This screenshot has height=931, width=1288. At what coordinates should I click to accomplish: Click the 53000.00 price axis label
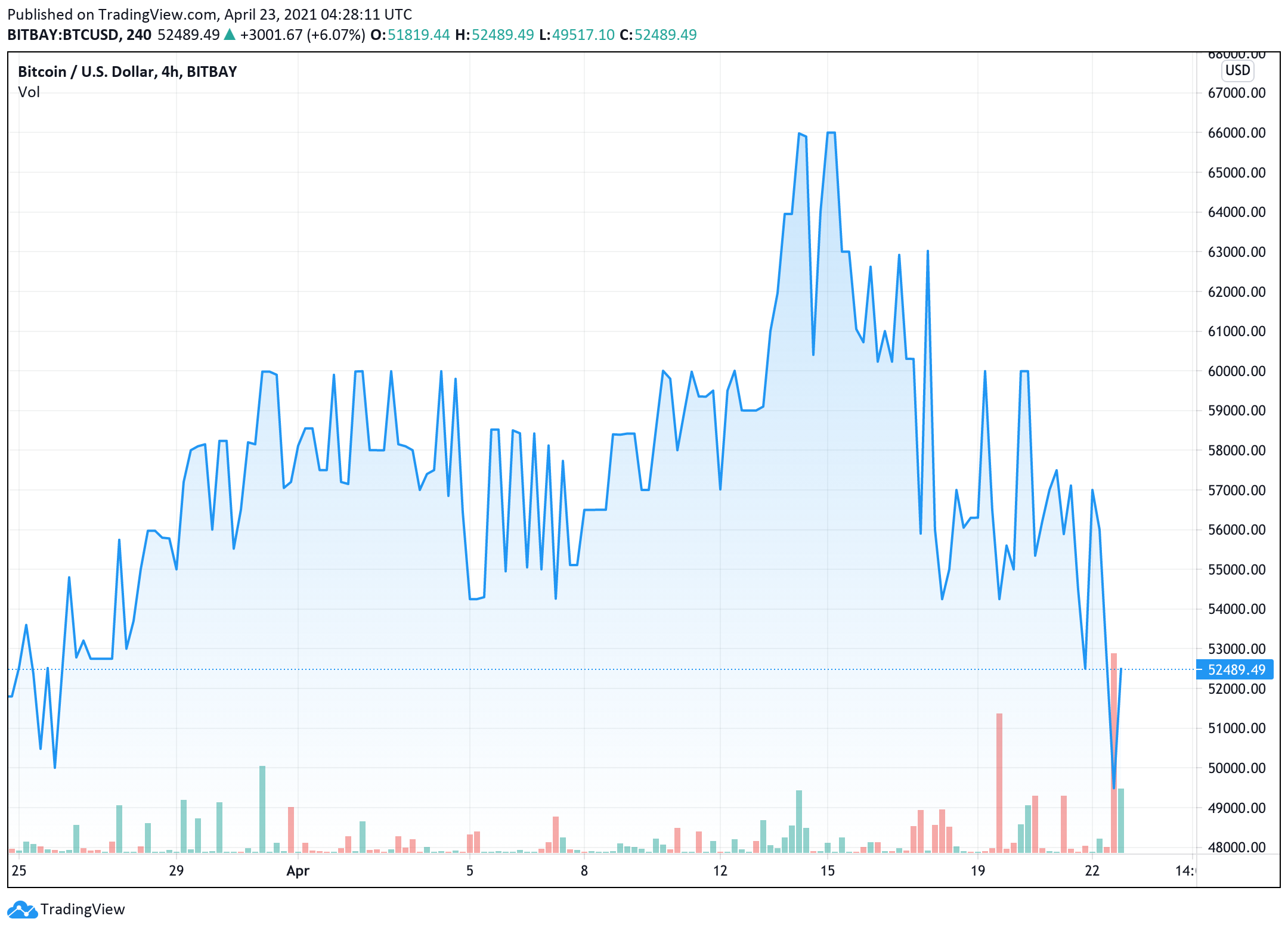pos(1237,648)
